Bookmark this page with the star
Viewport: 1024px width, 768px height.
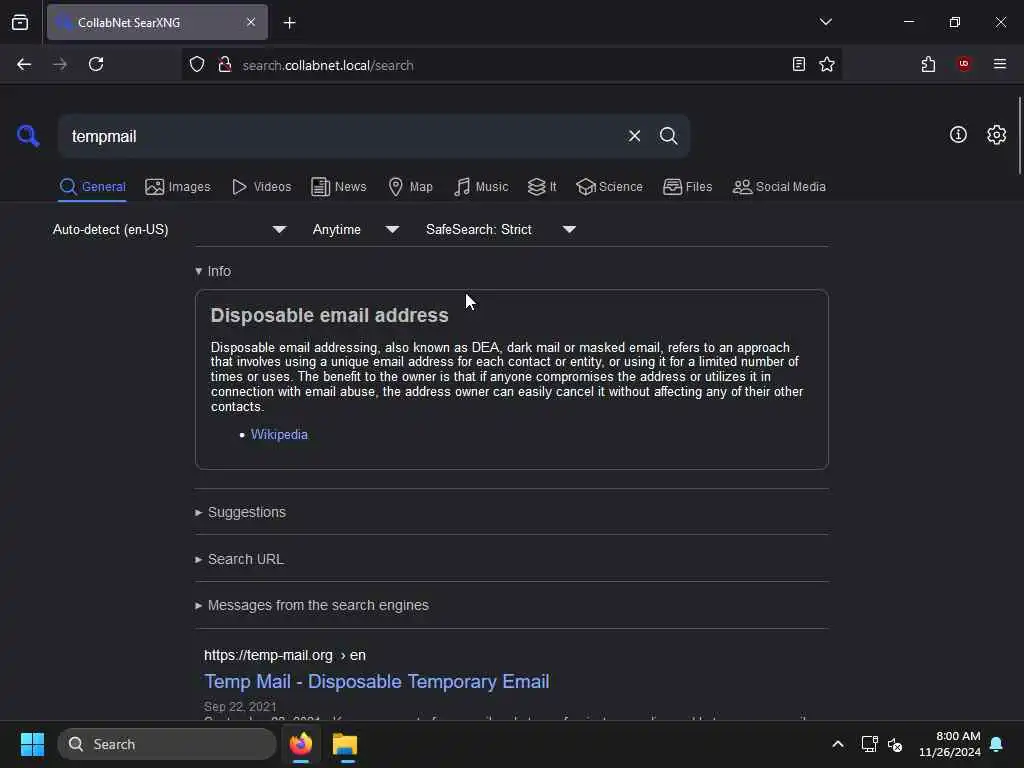827,64
